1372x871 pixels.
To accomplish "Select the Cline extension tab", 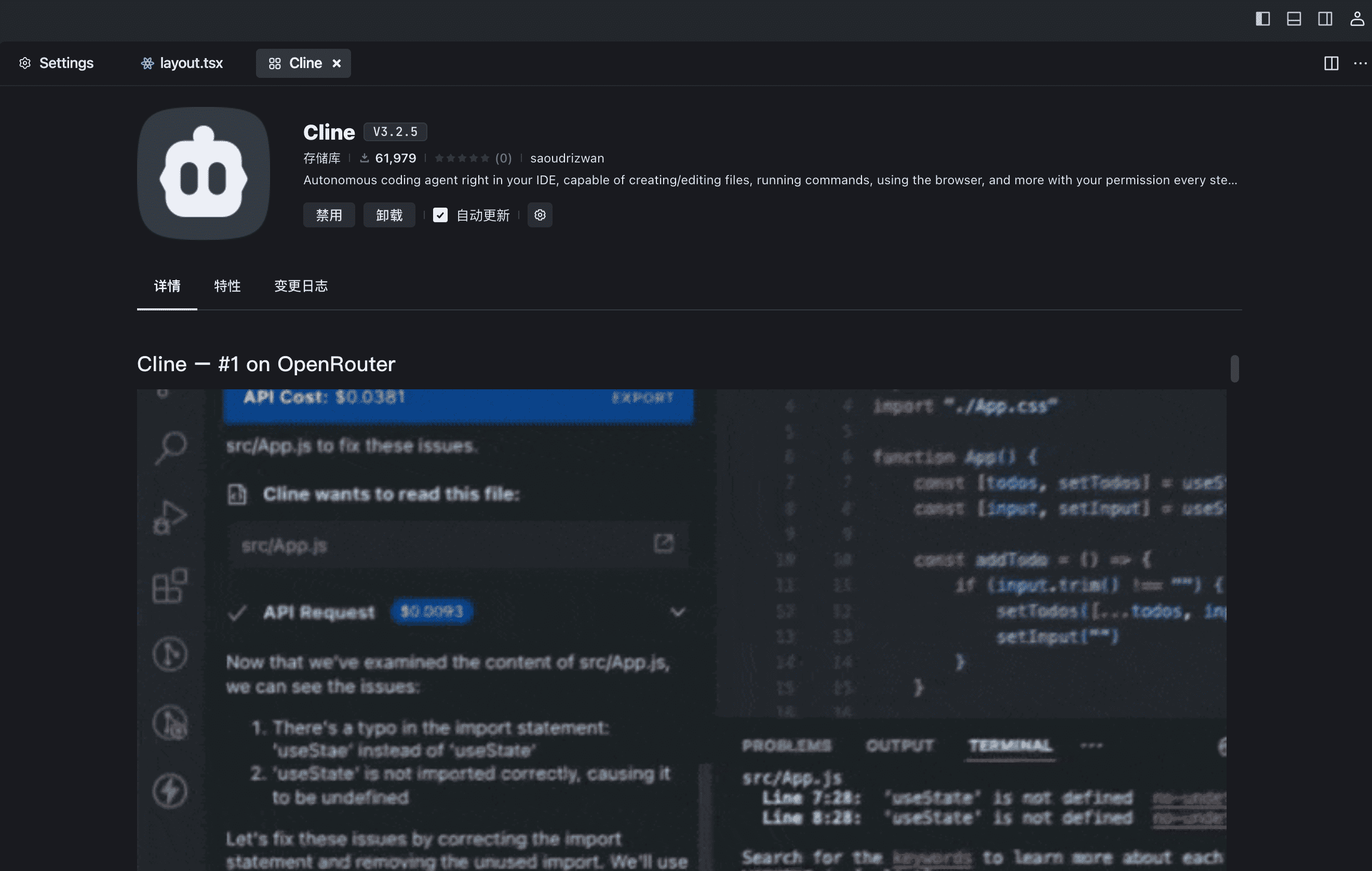I will [303, 63].
